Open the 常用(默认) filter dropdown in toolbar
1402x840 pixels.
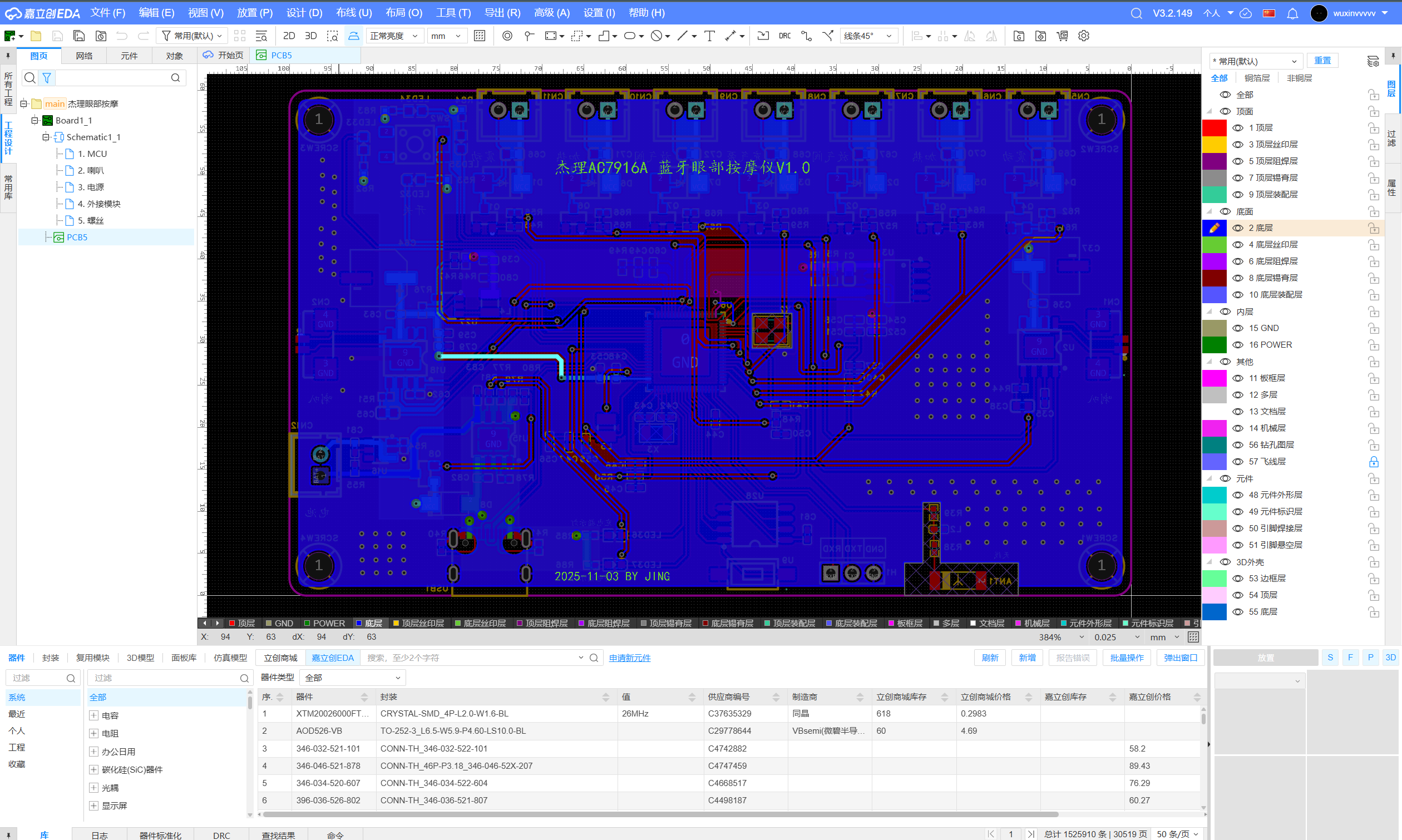tap(192, 36)
